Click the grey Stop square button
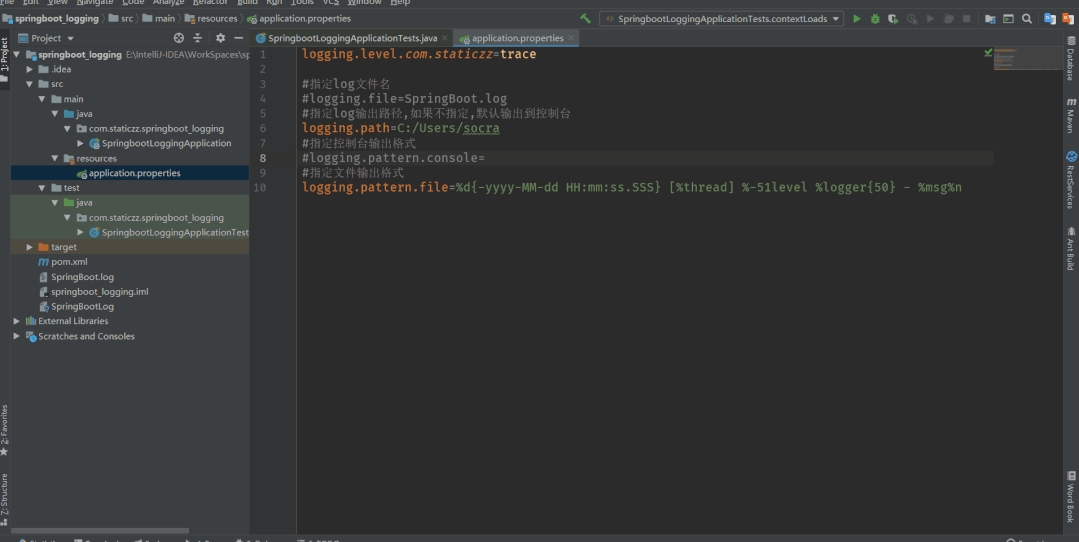Screen dimensions: 1079x542 point(966,19)
